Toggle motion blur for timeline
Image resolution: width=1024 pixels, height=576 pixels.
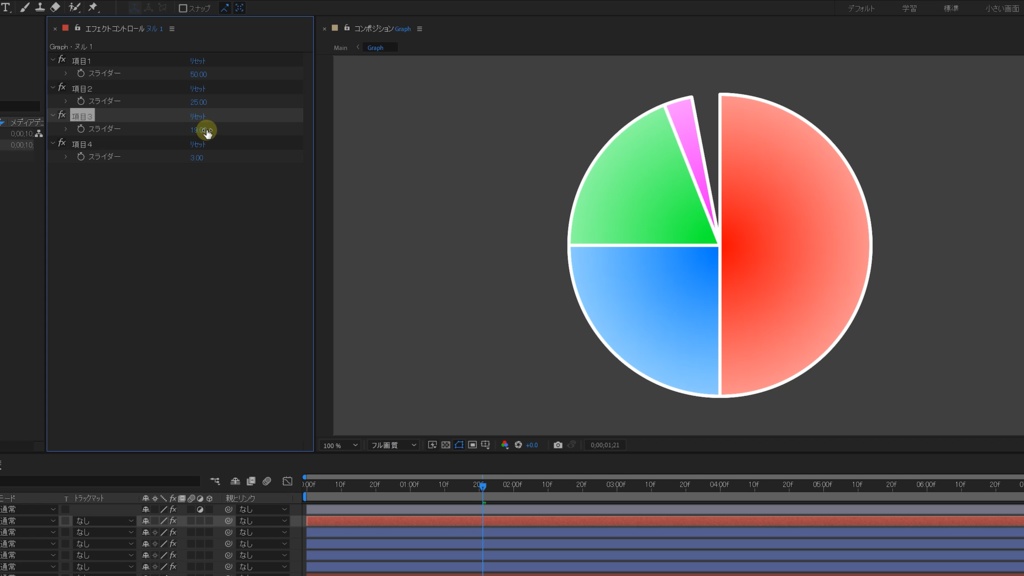point(266,481)
